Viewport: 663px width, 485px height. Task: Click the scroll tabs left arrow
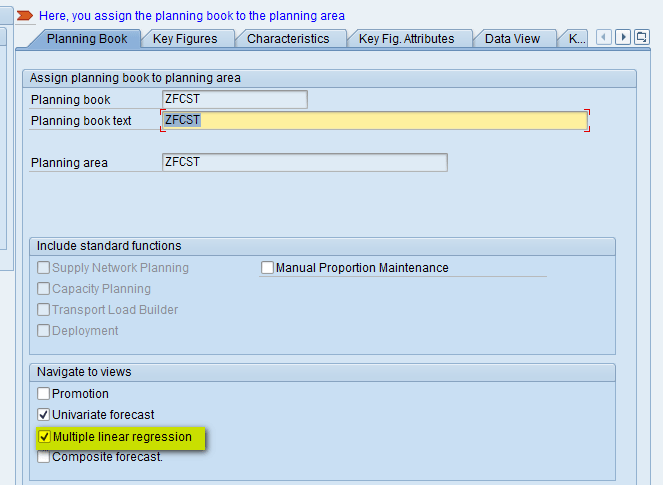(x=604, y=37)
